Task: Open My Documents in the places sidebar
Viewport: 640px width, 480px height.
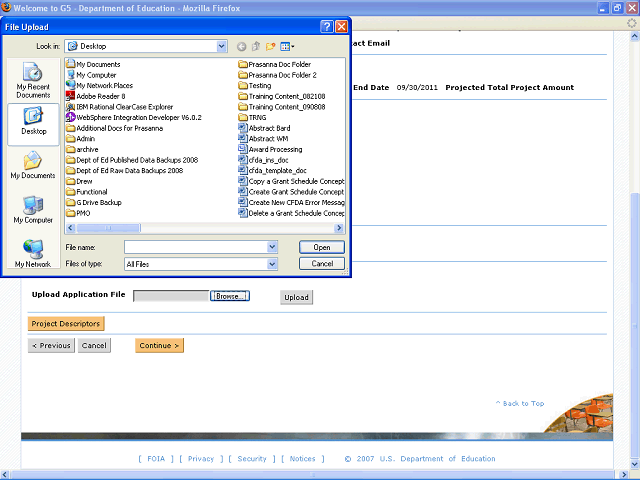Action: pyautogui.click(x=33, y=165)
